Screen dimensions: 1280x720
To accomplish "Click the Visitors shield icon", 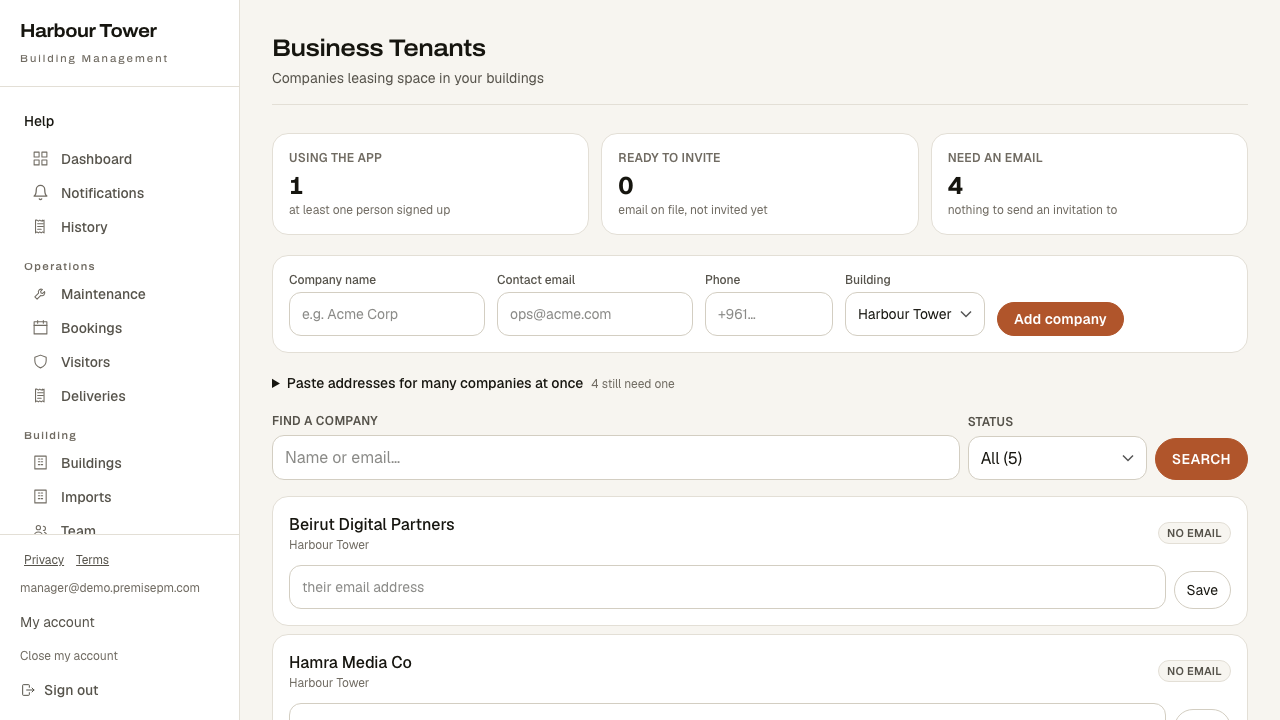I will tap(40, 362).
